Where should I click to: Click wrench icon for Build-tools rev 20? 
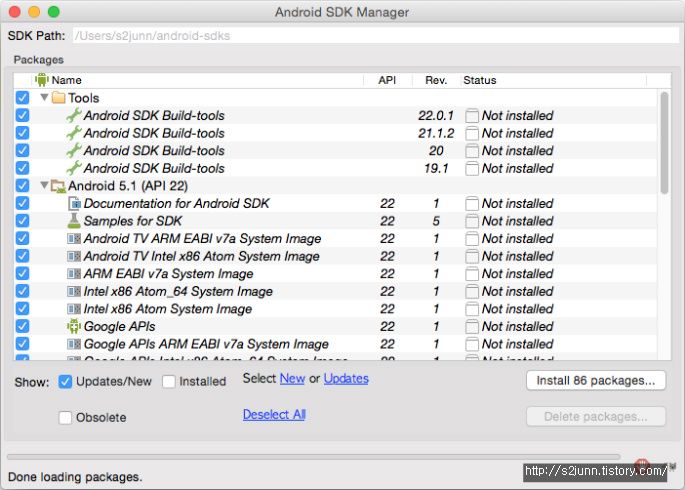point(74,150)
